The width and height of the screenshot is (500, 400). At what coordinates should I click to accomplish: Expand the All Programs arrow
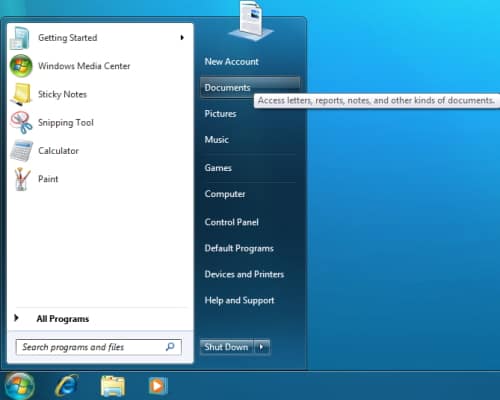point(16,318)
